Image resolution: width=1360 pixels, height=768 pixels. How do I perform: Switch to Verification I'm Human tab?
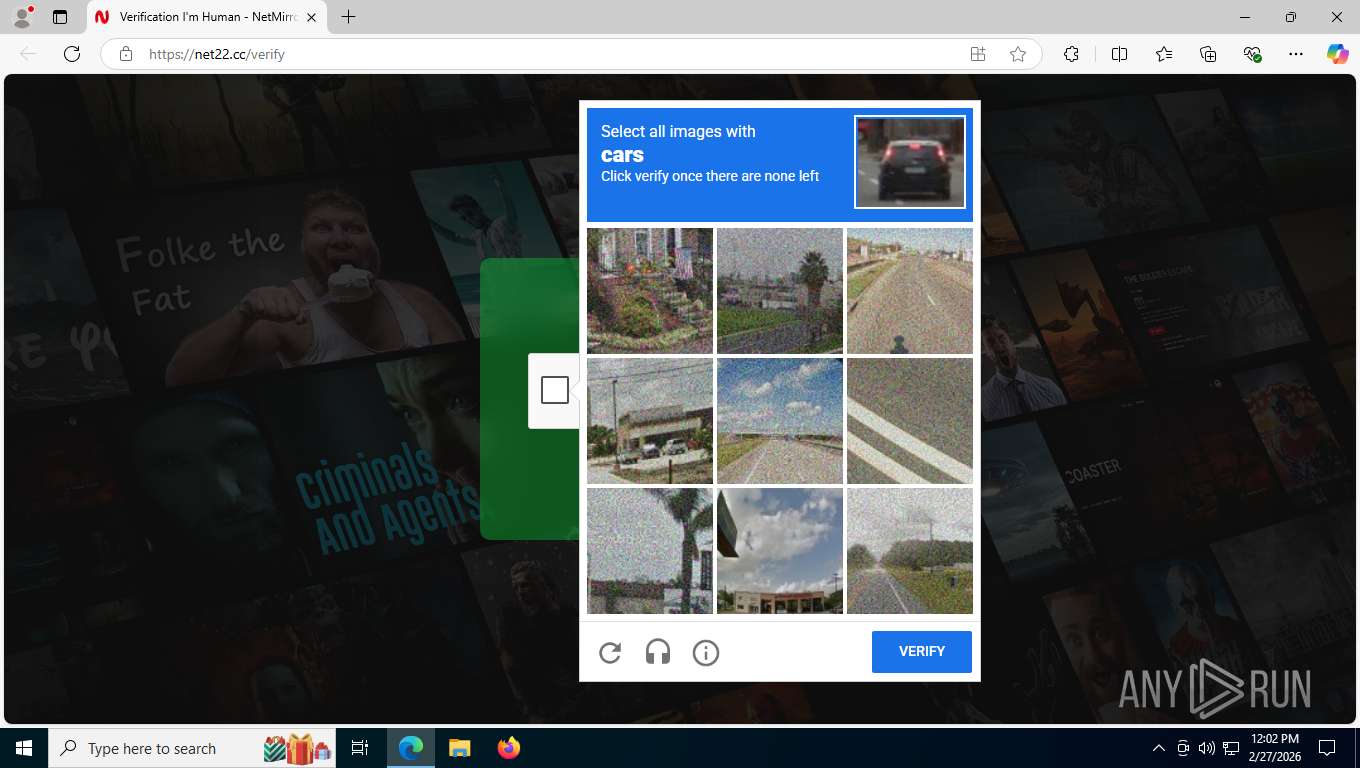coord(205,17)
